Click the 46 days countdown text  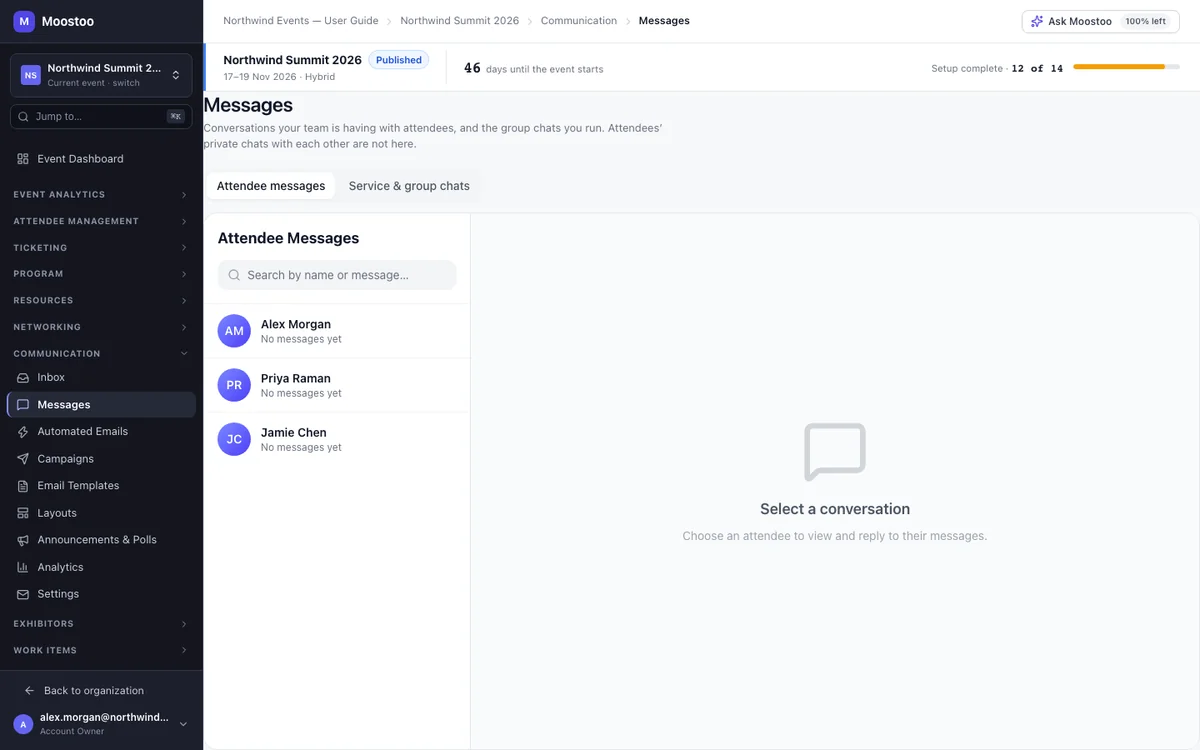534,68
